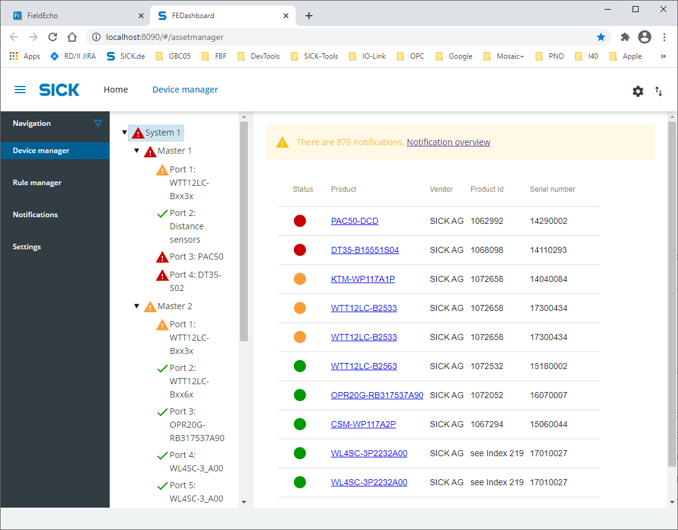Open the DT35-B15551S04 product link
The width and height of the screenshot is (678, 530).
coord(364,250)
